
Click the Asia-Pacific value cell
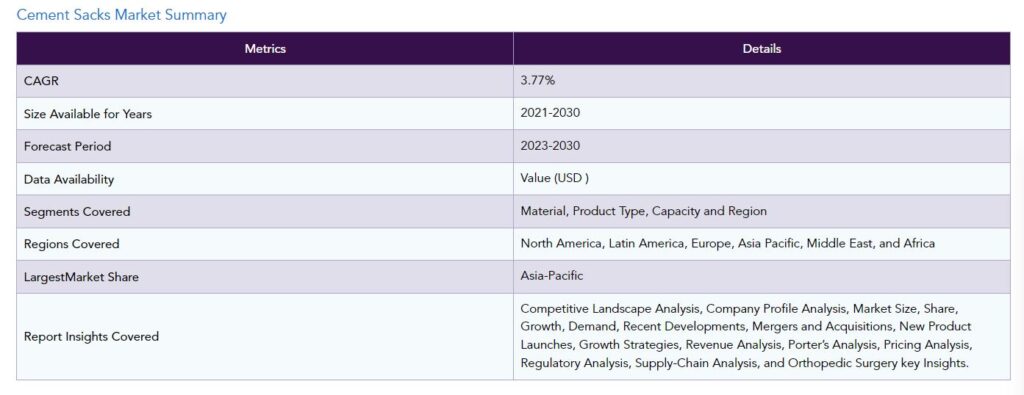click(x=761, y=277)
